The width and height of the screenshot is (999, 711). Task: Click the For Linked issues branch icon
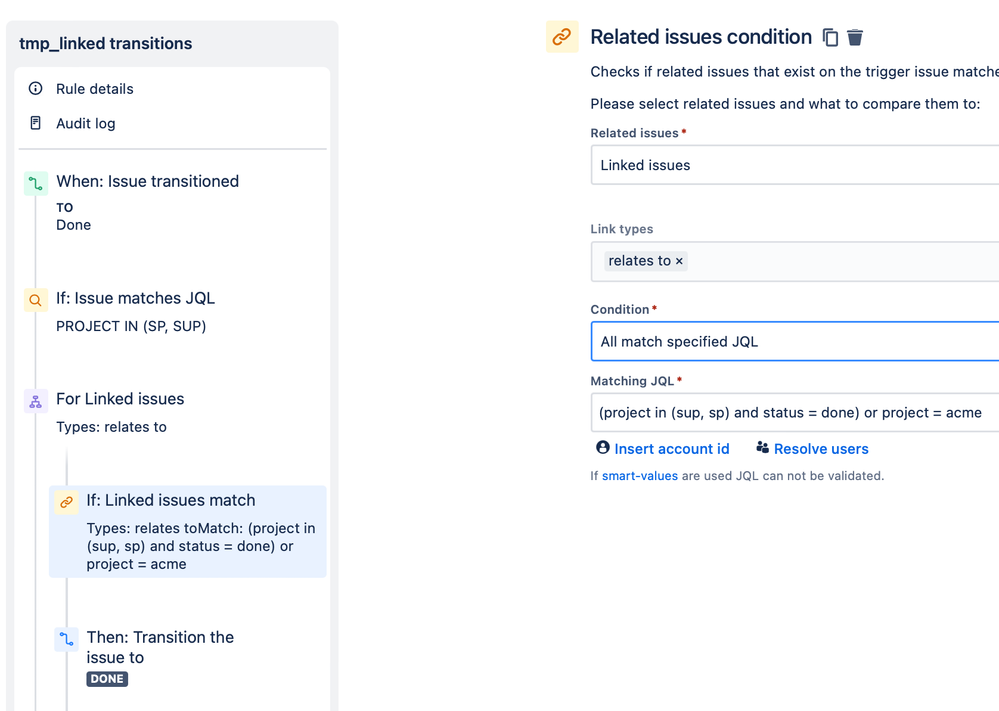tap(36, 401)
